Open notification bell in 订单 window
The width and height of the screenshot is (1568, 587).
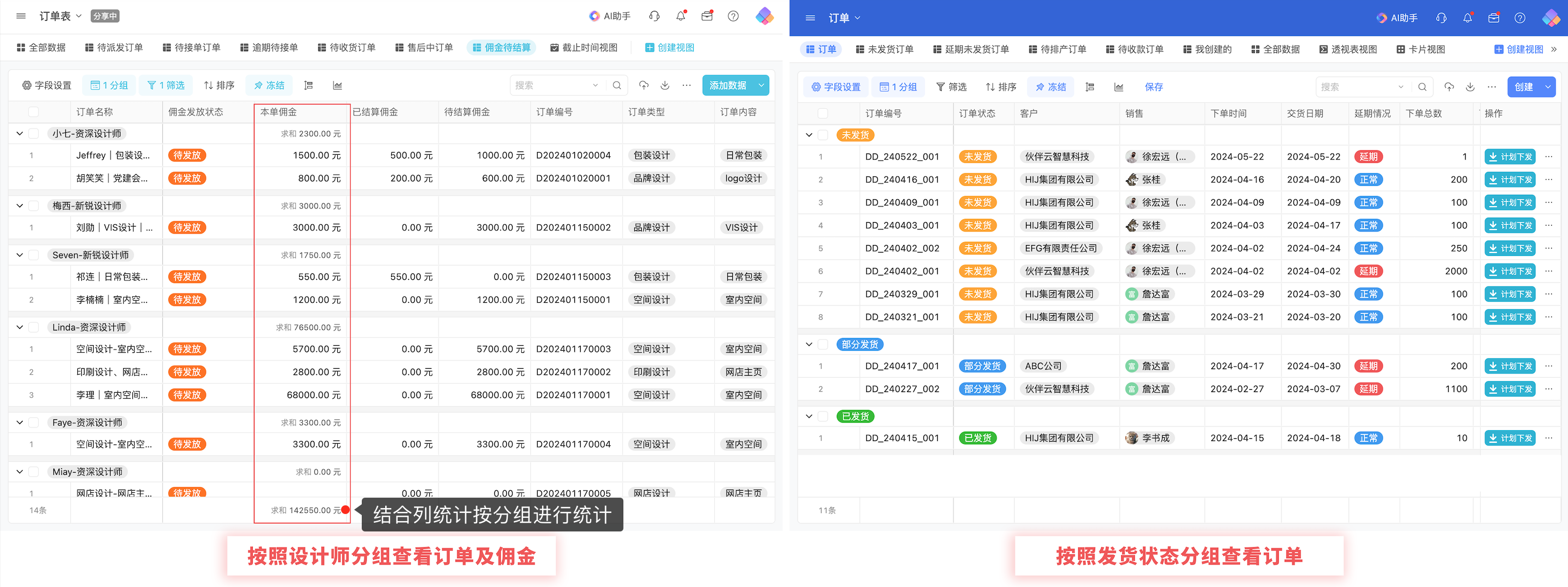[x=1468, y=19]
